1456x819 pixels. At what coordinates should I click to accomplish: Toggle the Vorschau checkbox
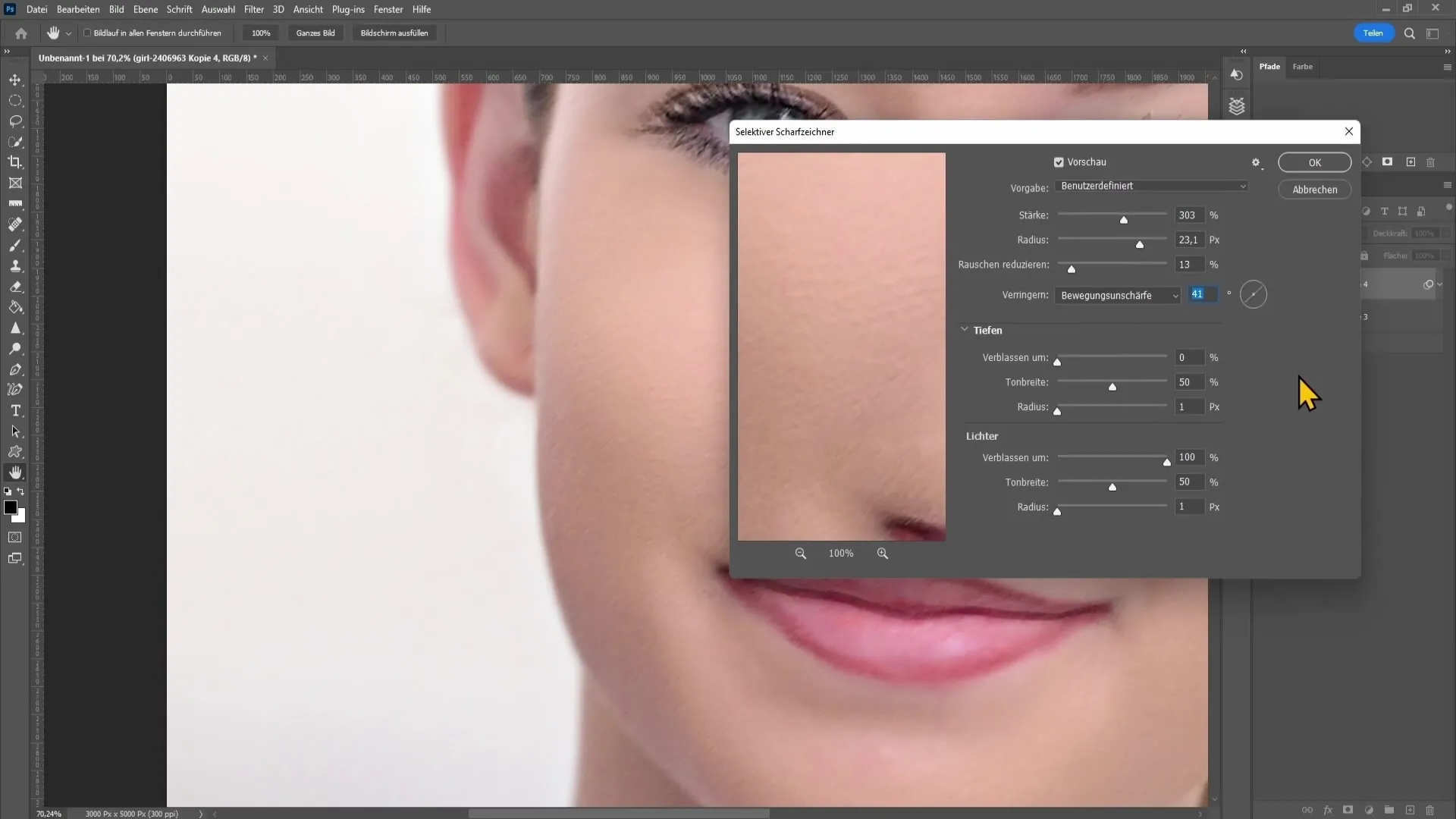tap(1059, 162)
